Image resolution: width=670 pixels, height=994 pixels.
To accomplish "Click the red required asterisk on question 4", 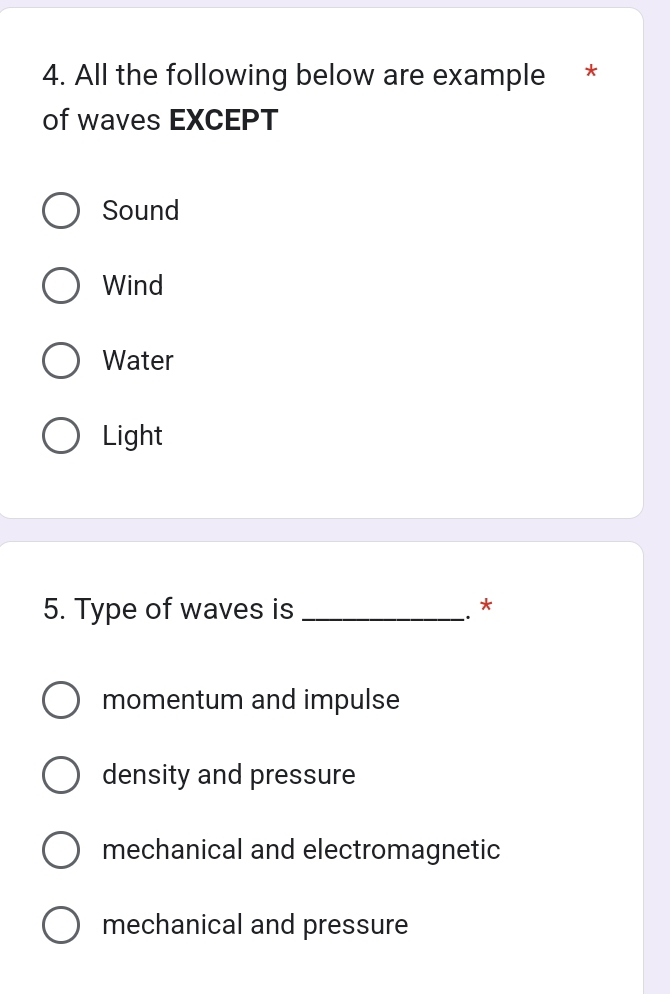I will [590, 72].
